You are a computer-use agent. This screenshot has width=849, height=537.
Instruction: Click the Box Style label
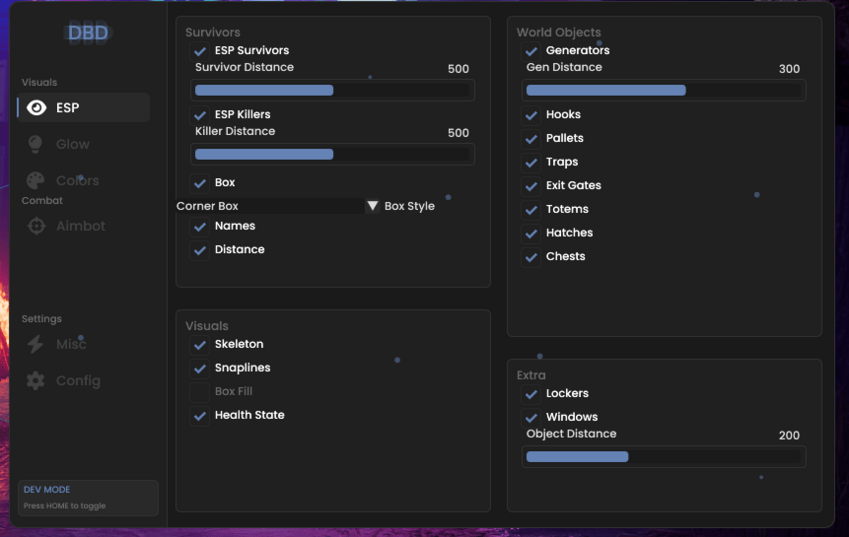(409, 206)
